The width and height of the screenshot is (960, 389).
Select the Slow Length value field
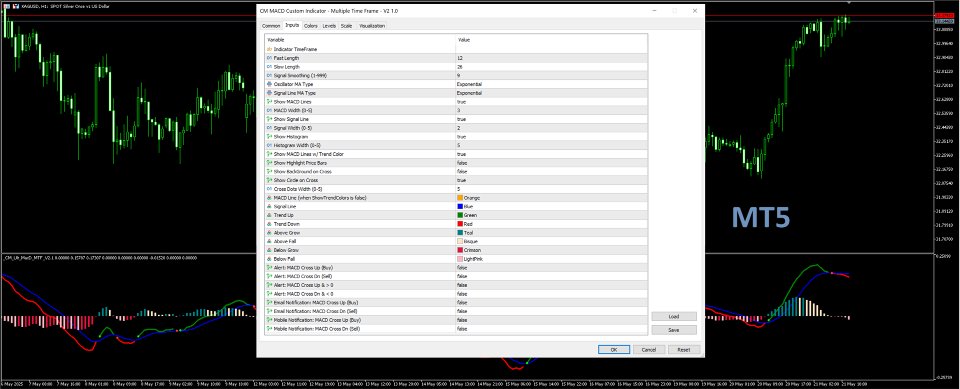pos(551,67)
